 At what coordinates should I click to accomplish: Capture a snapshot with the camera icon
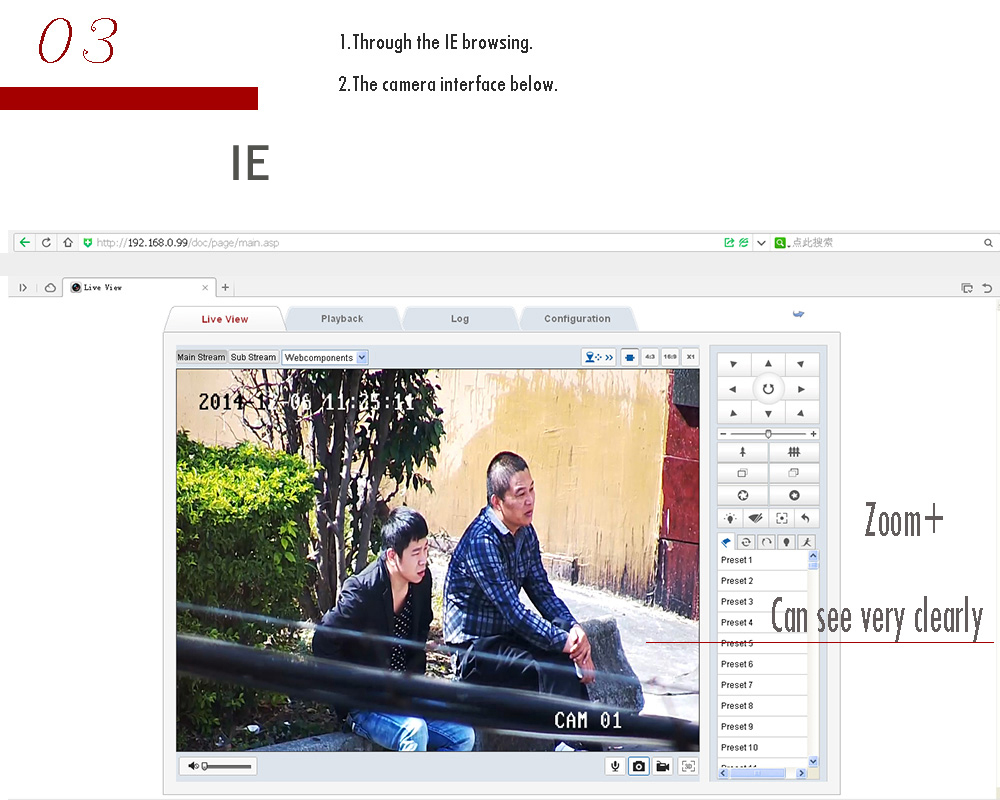tap(638, 766)
